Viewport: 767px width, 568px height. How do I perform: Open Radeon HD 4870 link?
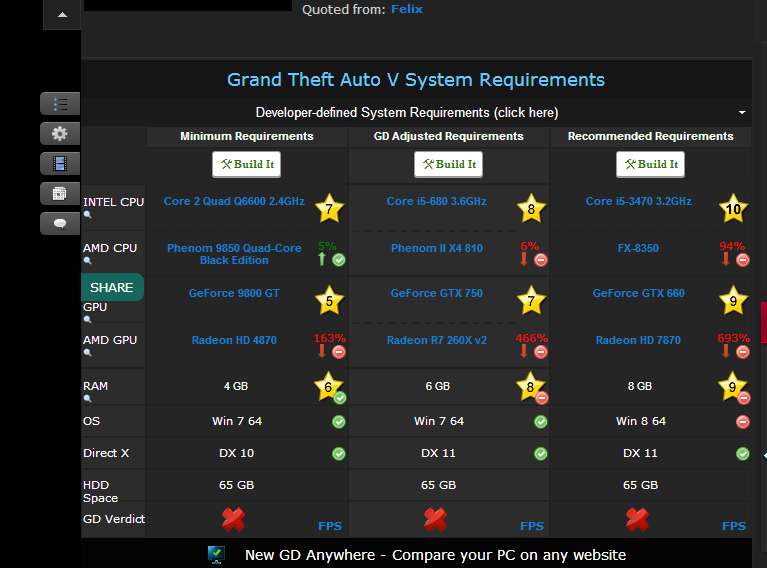point(234,340)
